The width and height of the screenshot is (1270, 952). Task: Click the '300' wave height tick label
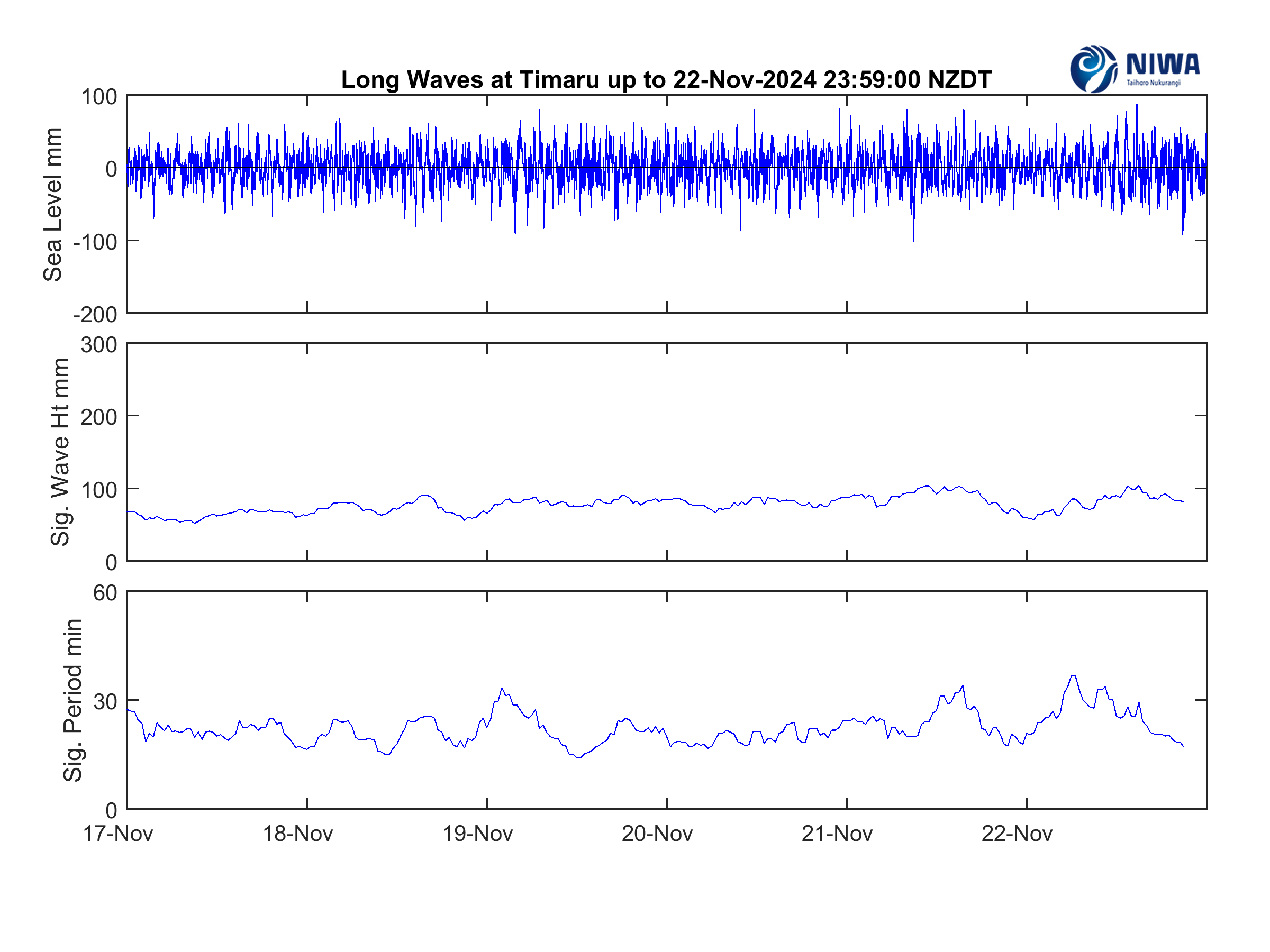point(99,345)
